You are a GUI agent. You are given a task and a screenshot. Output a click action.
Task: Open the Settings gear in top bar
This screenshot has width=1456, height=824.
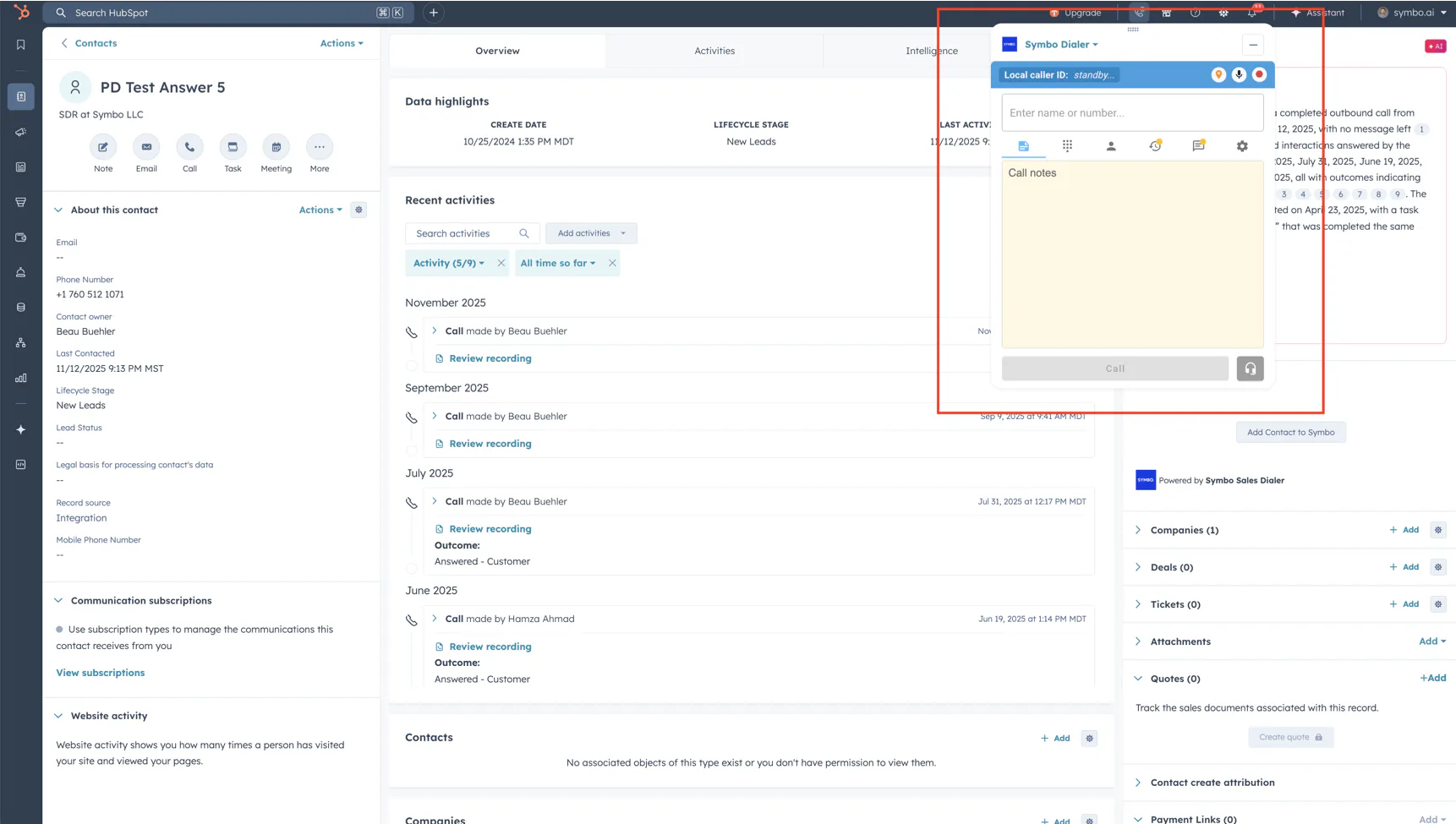1223,13
